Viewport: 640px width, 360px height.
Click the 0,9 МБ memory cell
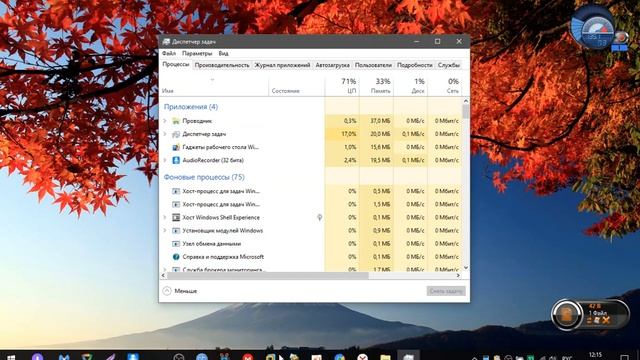point(376,231)
